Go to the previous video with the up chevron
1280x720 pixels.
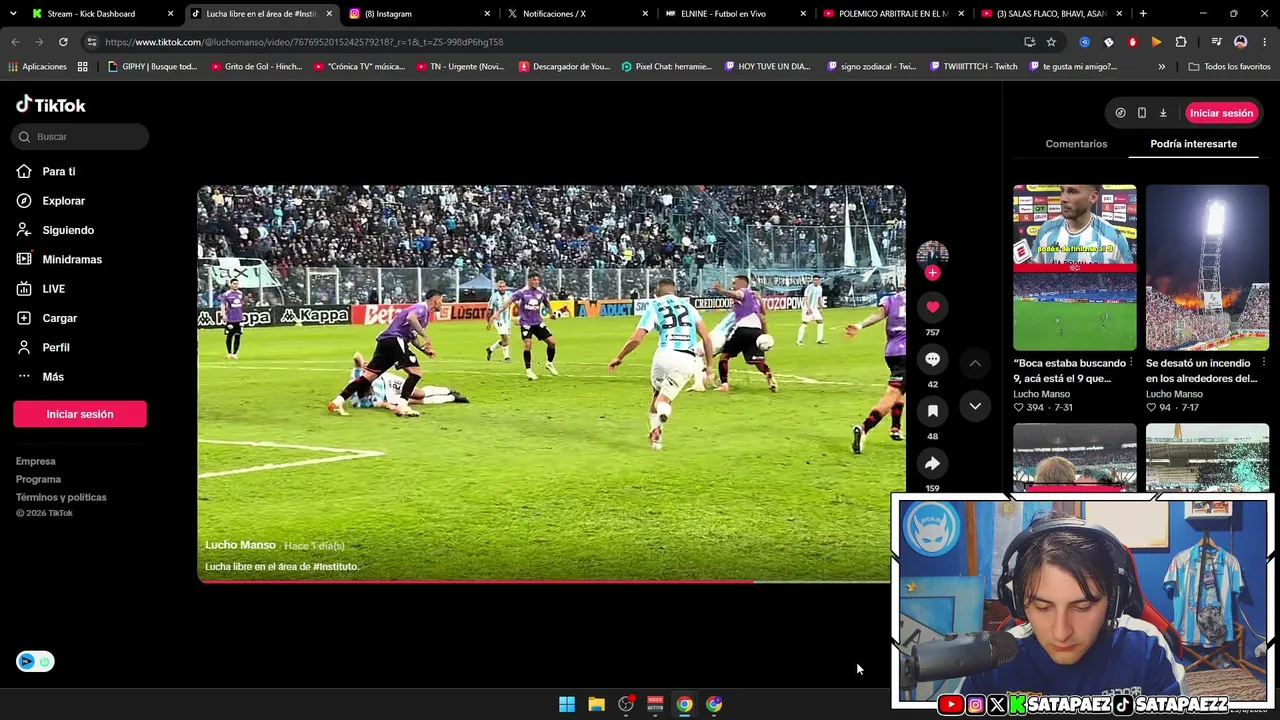[x=975, y=363]
